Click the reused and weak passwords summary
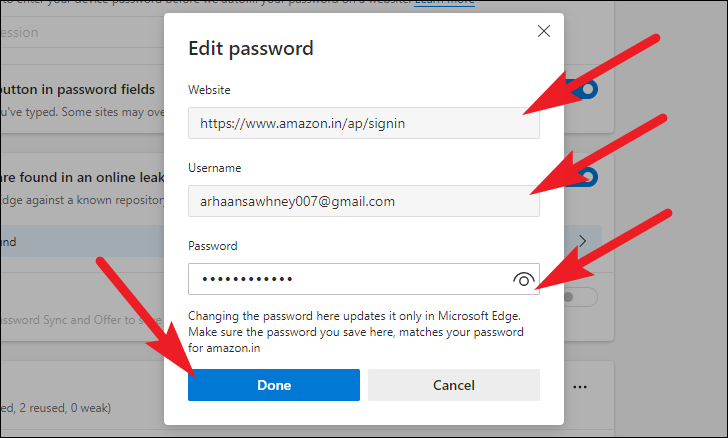Image resolution: width=728 pixels, height=438 pixels. pyautogui.click(x=60, y=408)
